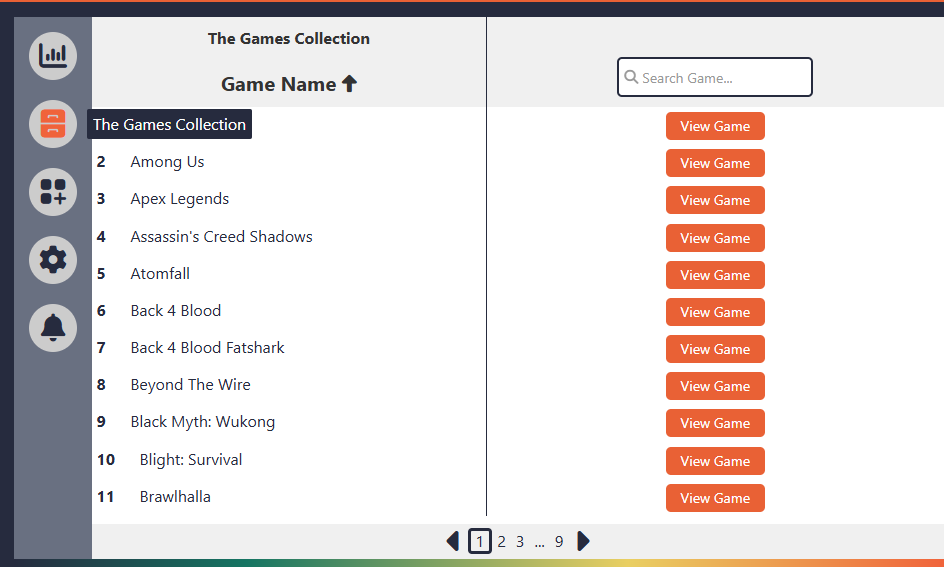Select Blight: Survival row text
This screenshot has height=567, width=944.
(191, 460)
